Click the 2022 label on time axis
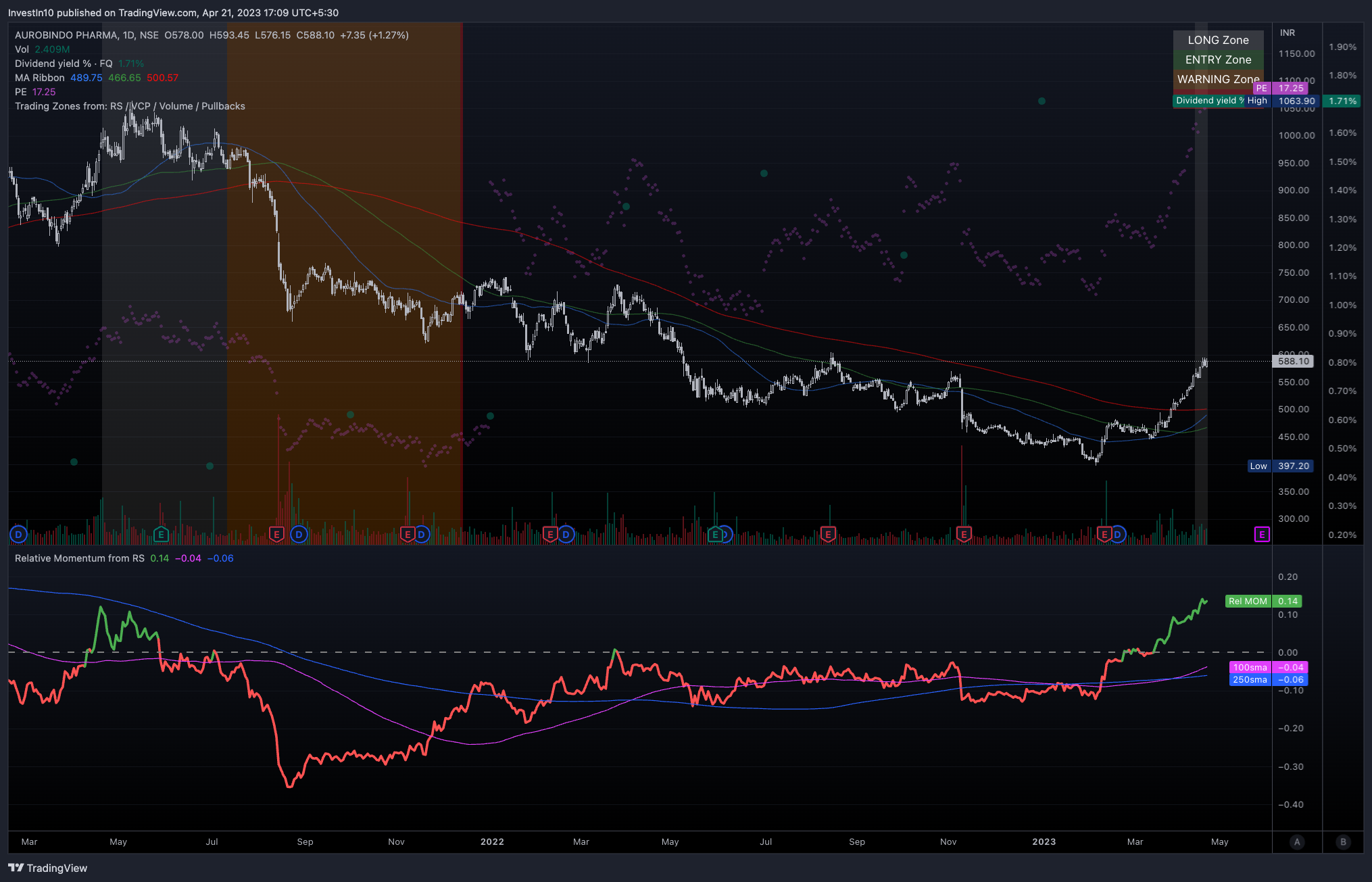Screen dimensions: 1372x882 tap(492, 841)
